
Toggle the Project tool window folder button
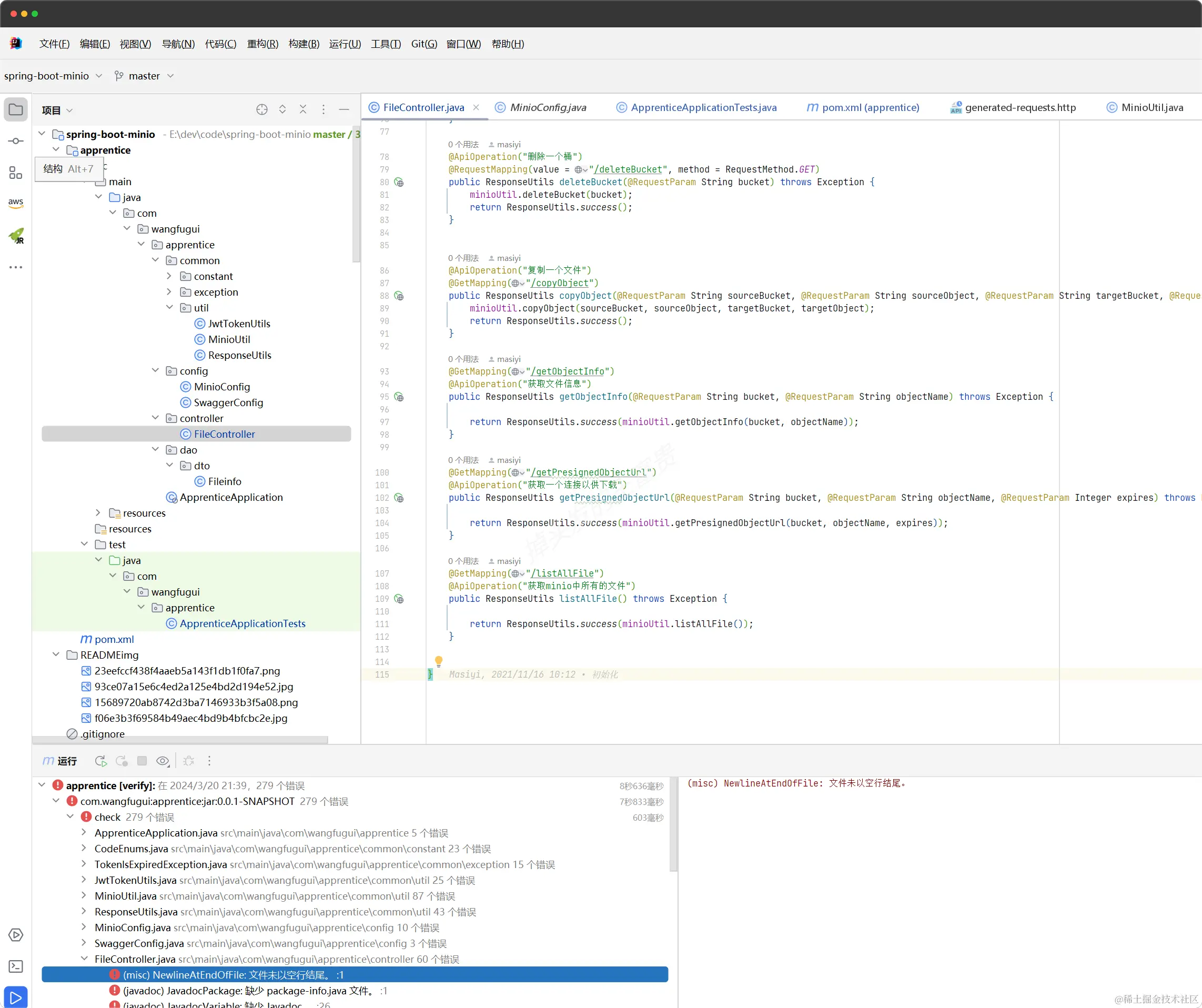tap(15, 109)
